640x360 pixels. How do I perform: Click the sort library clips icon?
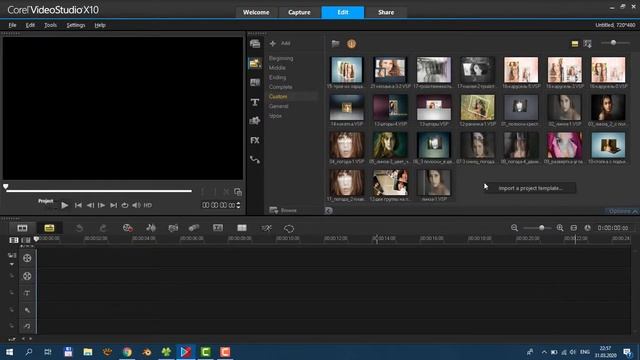(588, 44)
